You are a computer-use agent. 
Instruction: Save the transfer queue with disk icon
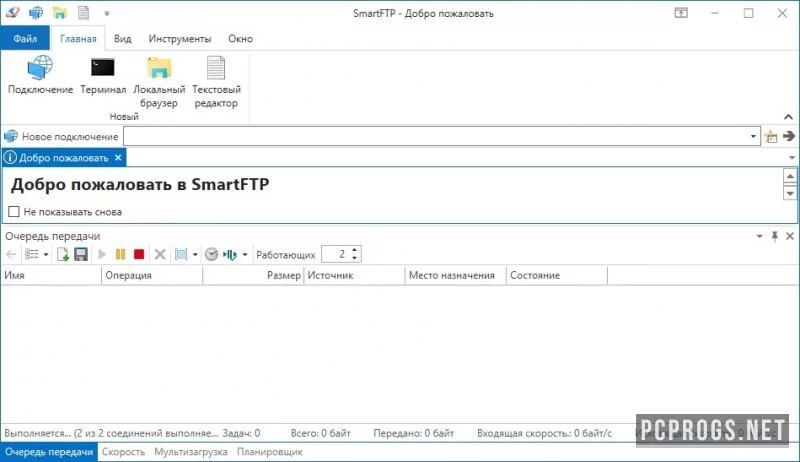(81, 254)
